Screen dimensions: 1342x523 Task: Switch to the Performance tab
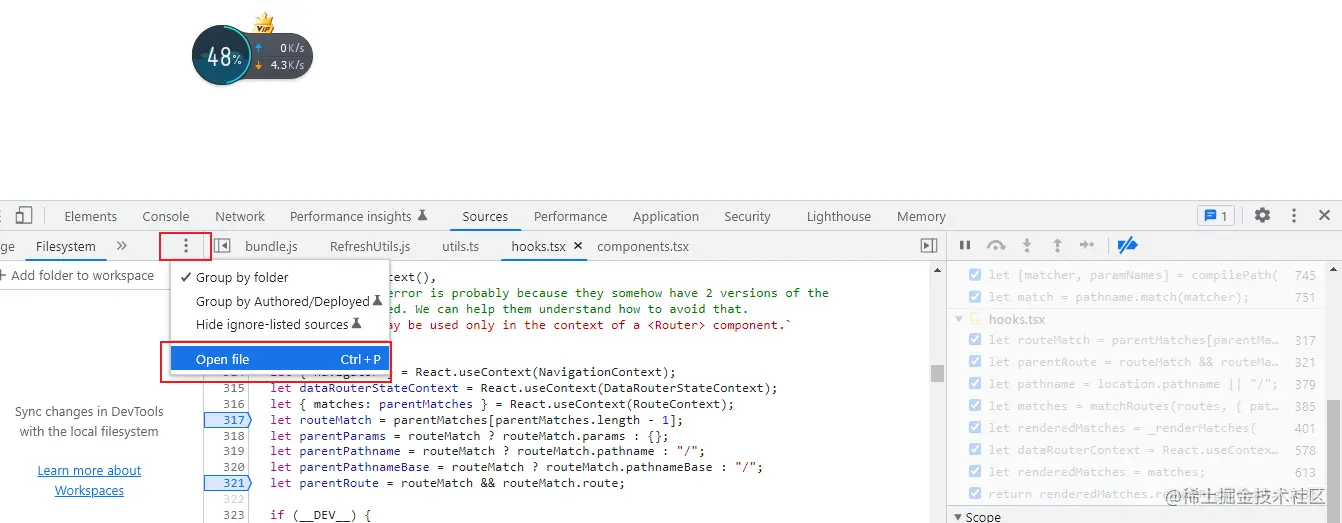(x=570, y=216)
